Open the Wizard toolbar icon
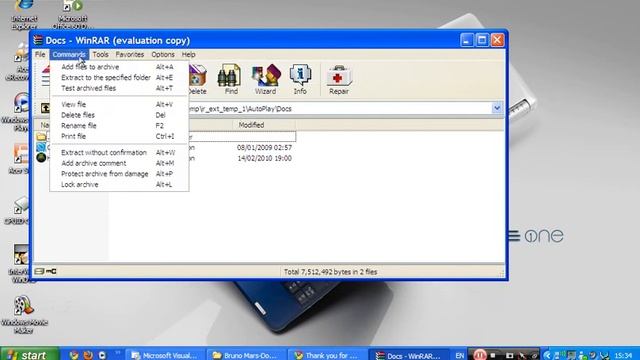The height and width of the screenshot is (360, 640). pyautogui.click(x=266, y=79)
